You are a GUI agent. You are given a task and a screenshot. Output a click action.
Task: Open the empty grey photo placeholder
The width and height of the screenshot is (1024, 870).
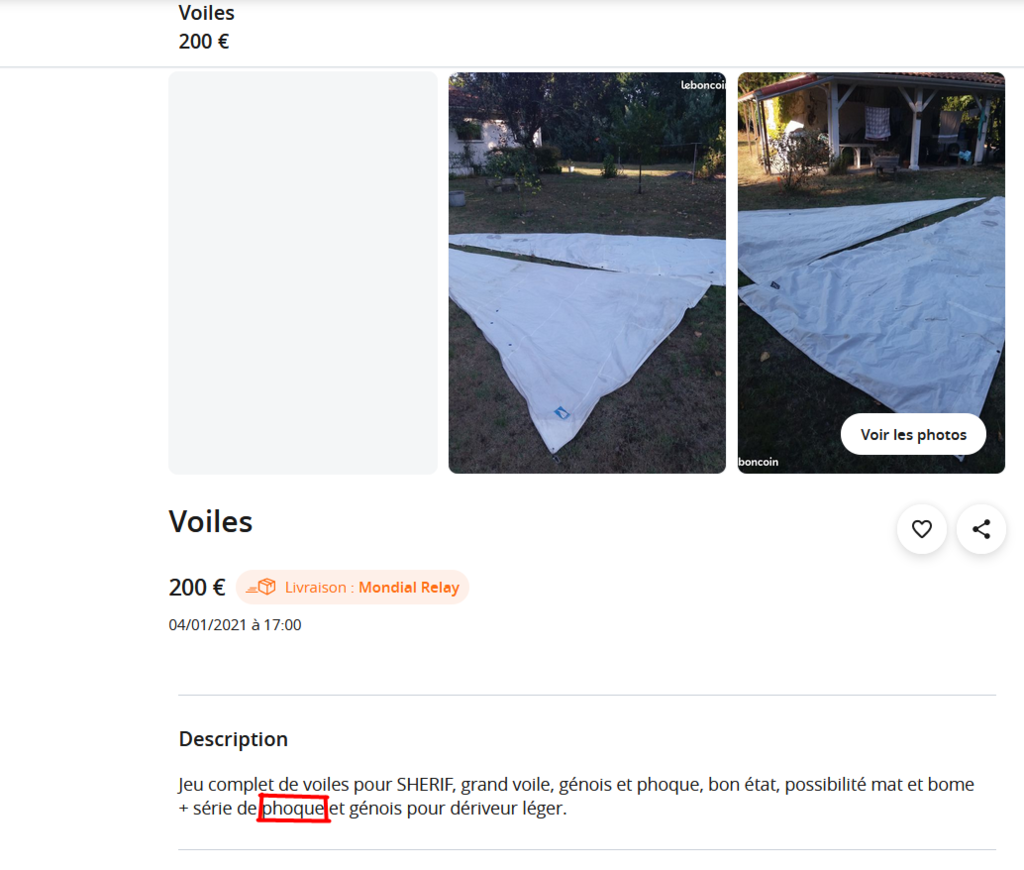(303, 273)
